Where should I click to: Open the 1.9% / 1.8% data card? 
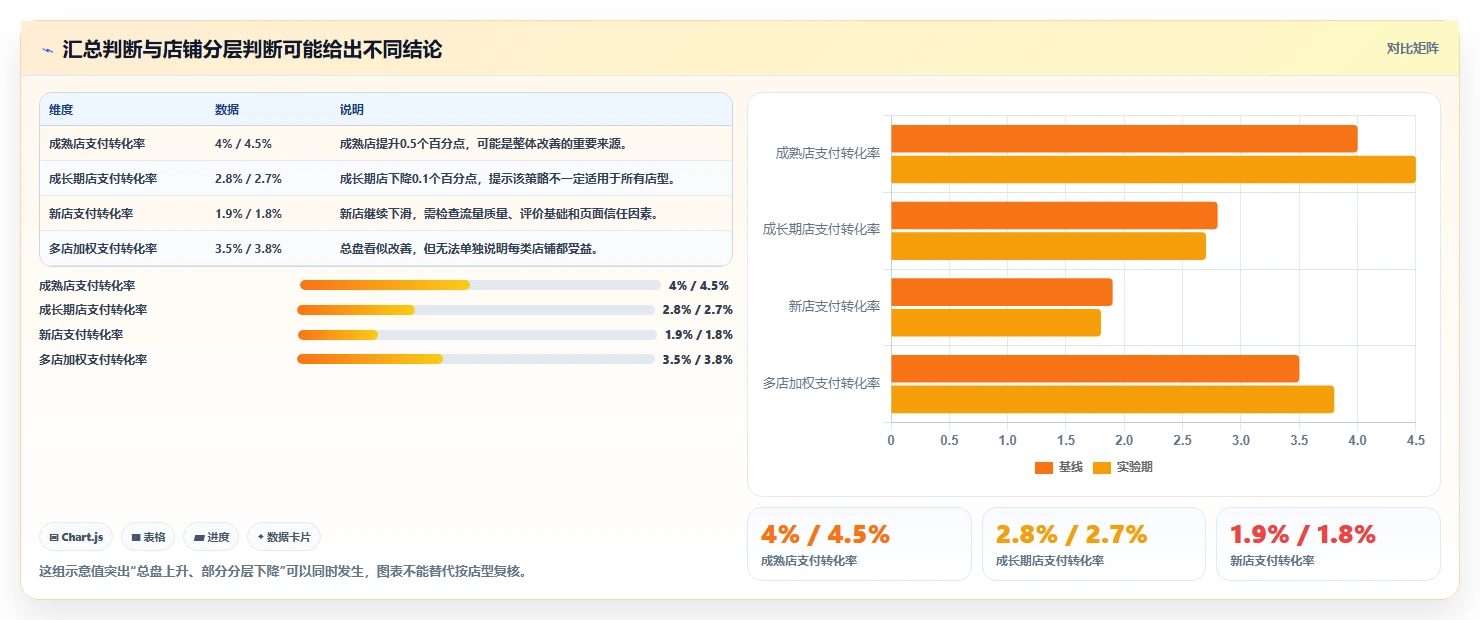[1328, 544]
